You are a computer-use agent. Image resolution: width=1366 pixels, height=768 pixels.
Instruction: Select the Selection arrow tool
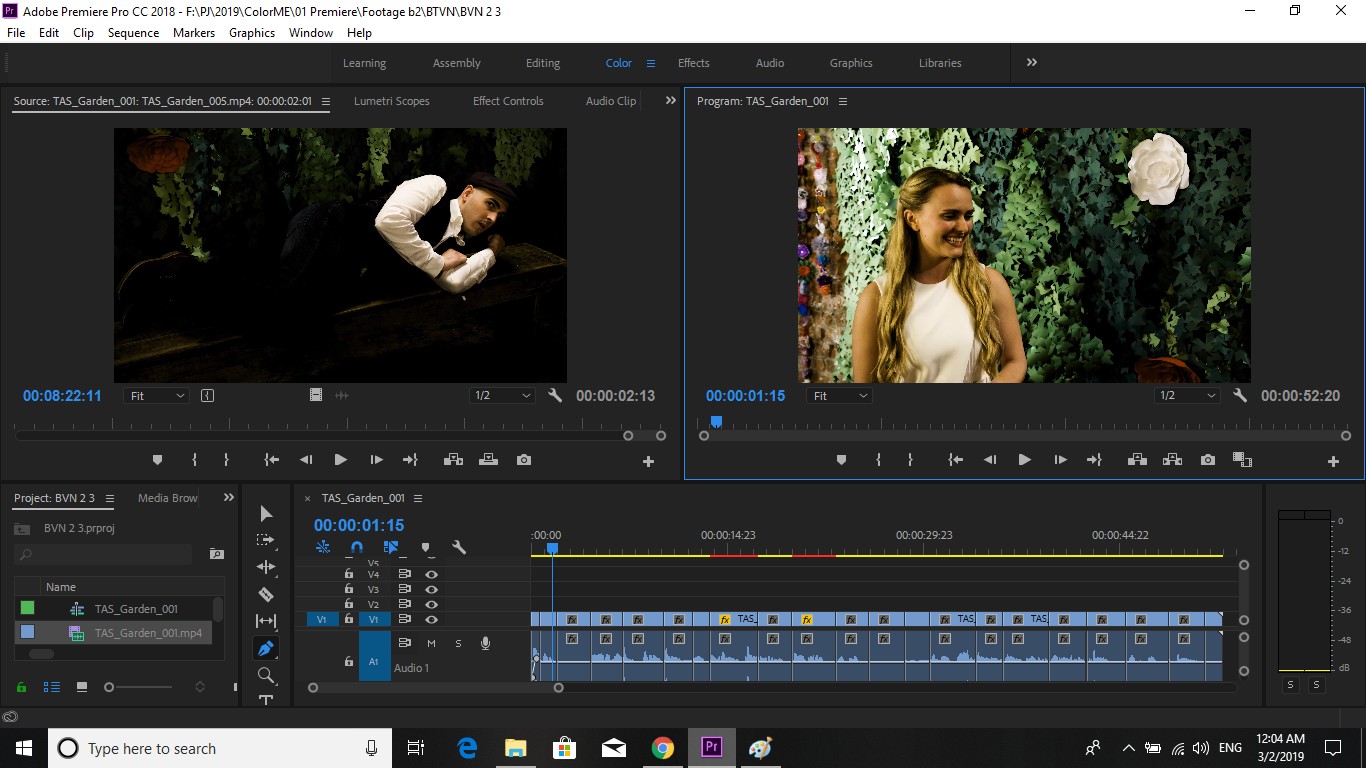point(266,513)
